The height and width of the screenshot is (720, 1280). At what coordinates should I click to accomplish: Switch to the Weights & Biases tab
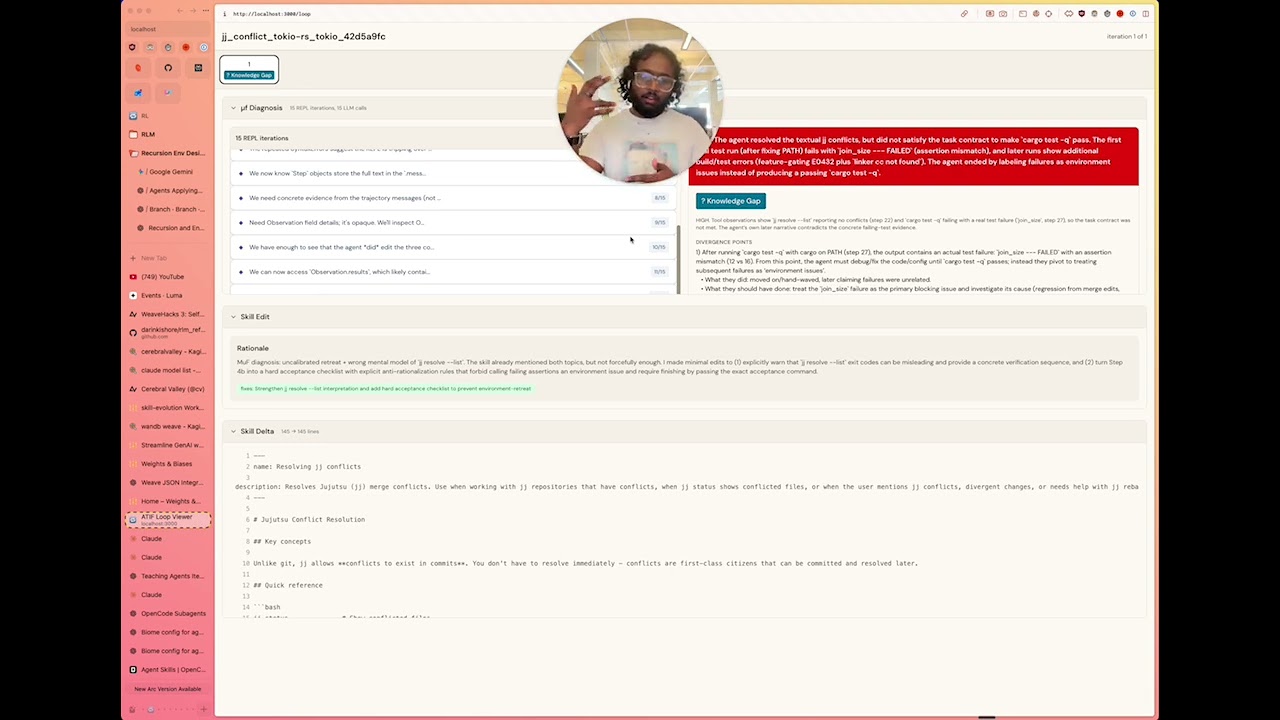click(x=168, y=464)
